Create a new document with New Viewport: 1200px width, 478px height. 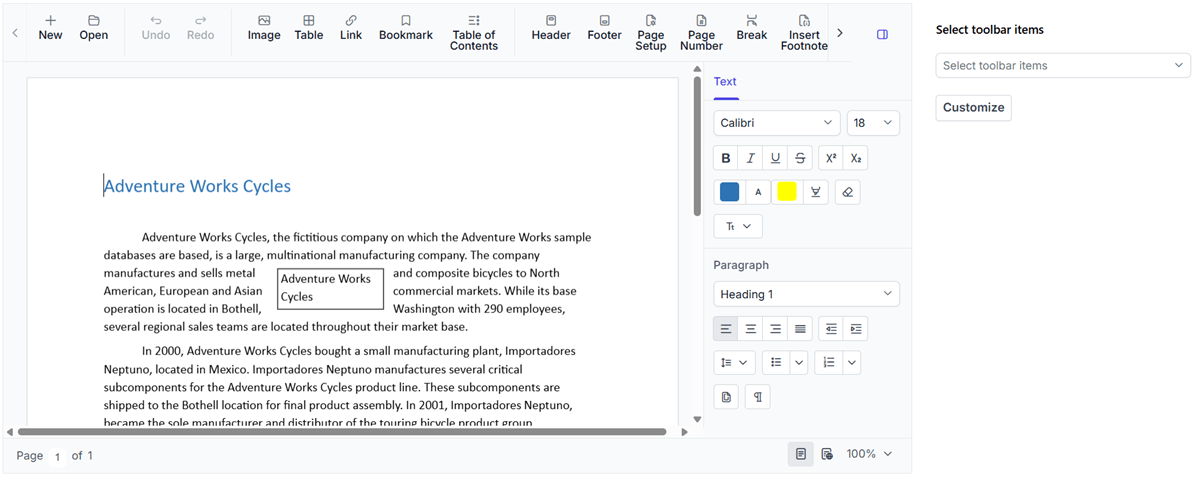click(50, 28)
